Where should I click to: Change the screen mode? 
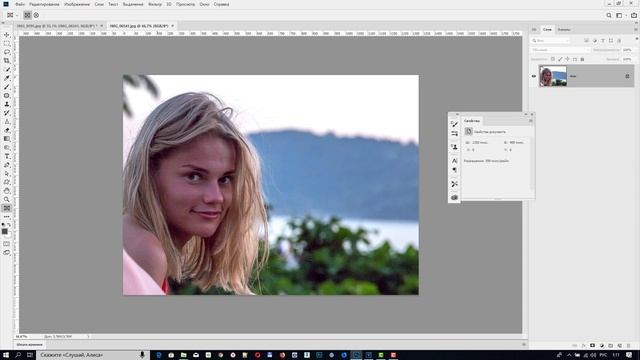[x=7, y=252]
